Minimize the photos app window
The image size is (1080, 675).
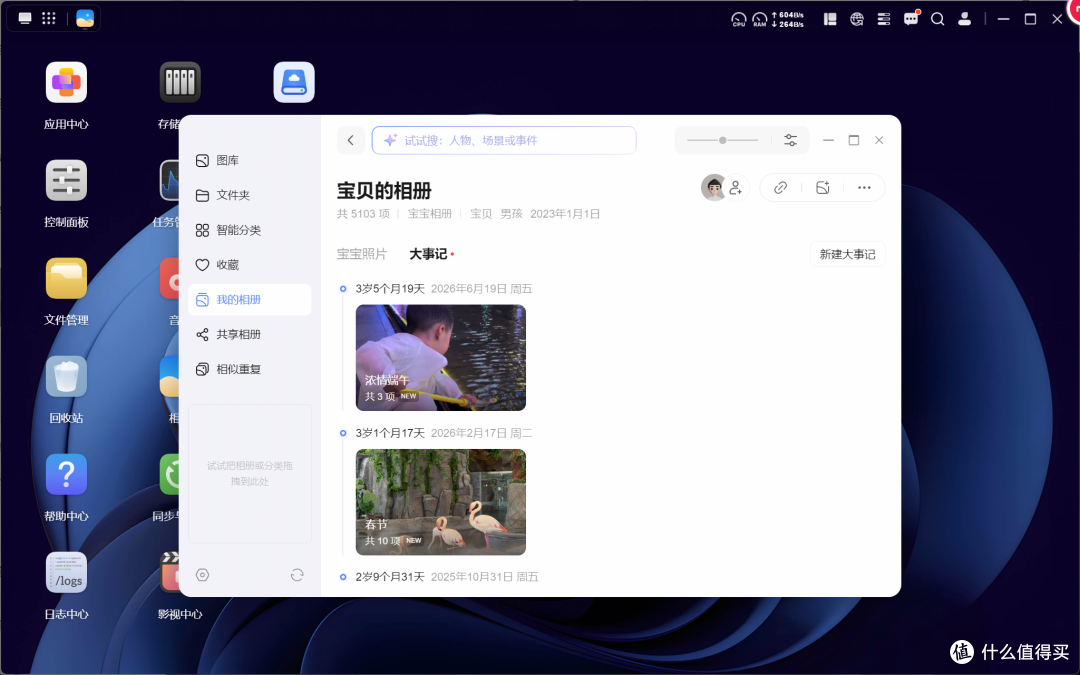[829, 141]
